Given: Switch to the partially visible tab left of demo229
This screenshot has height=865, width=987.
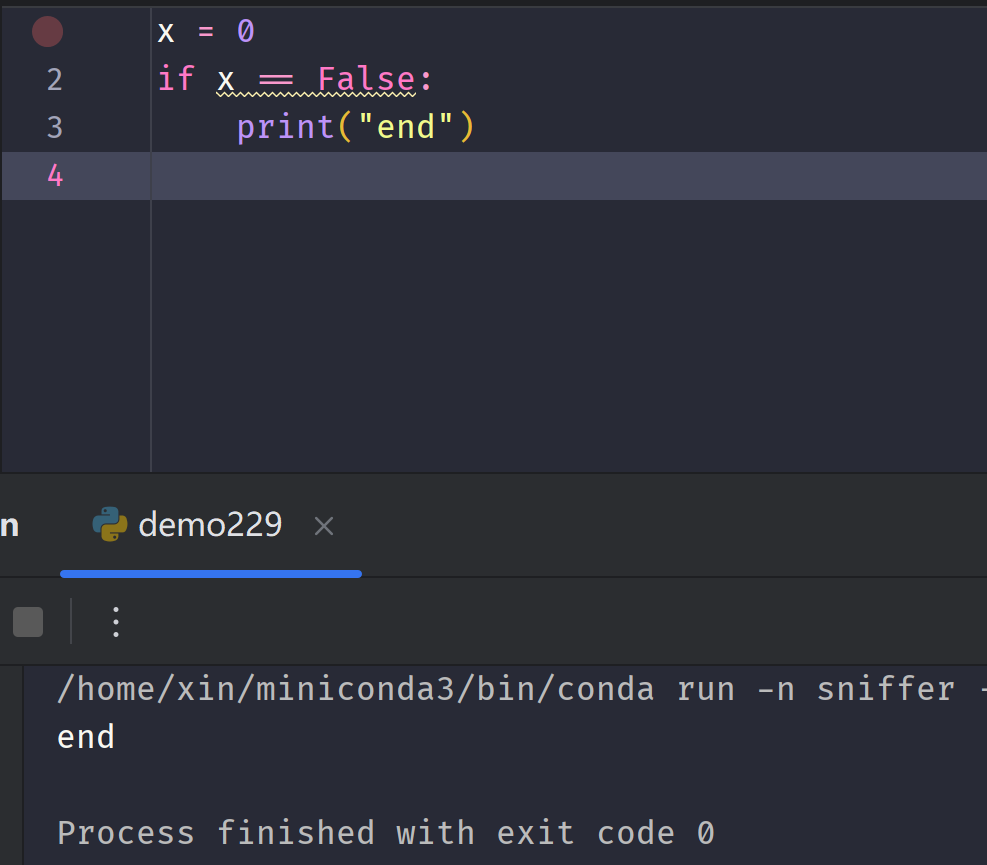Looking at the screenshot, I should (x=8, y=524).
